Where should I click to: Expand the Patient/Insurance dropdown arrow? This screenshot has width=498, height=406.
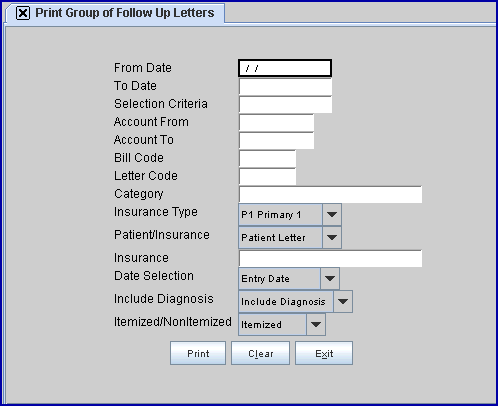pos(332,238)
